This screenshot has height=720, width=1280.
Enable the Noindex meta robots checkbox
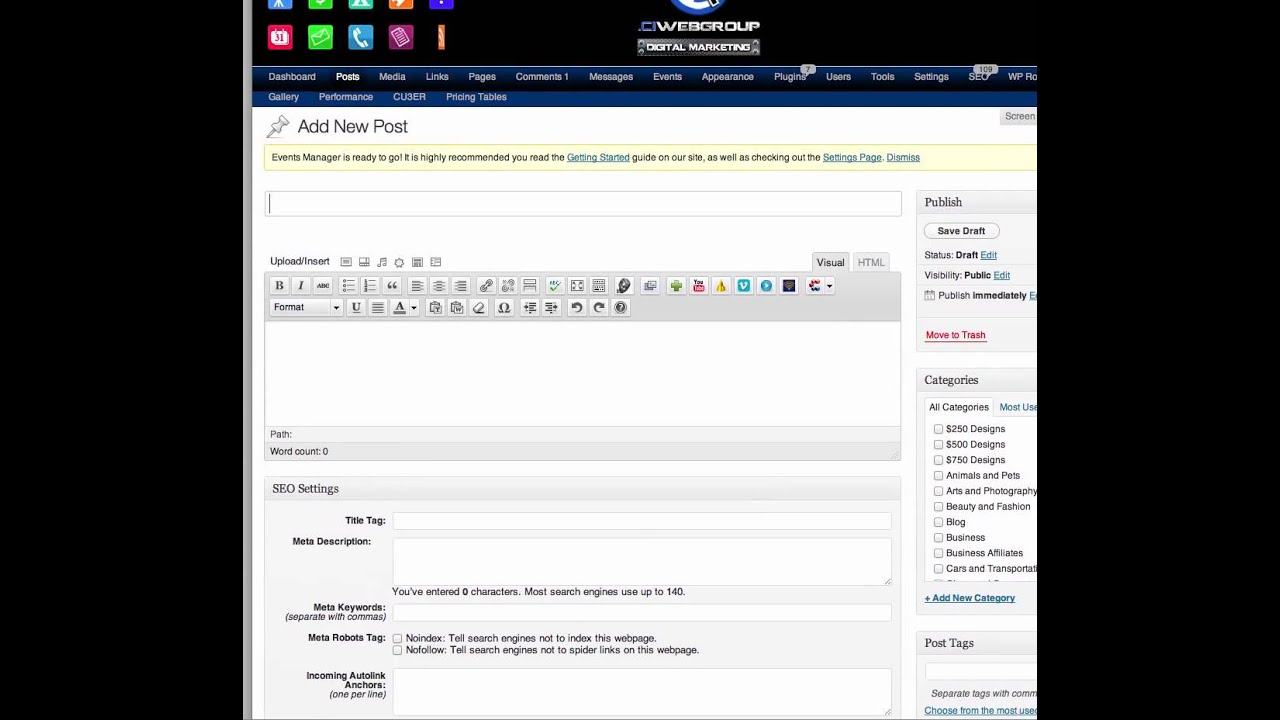(397, 638)
